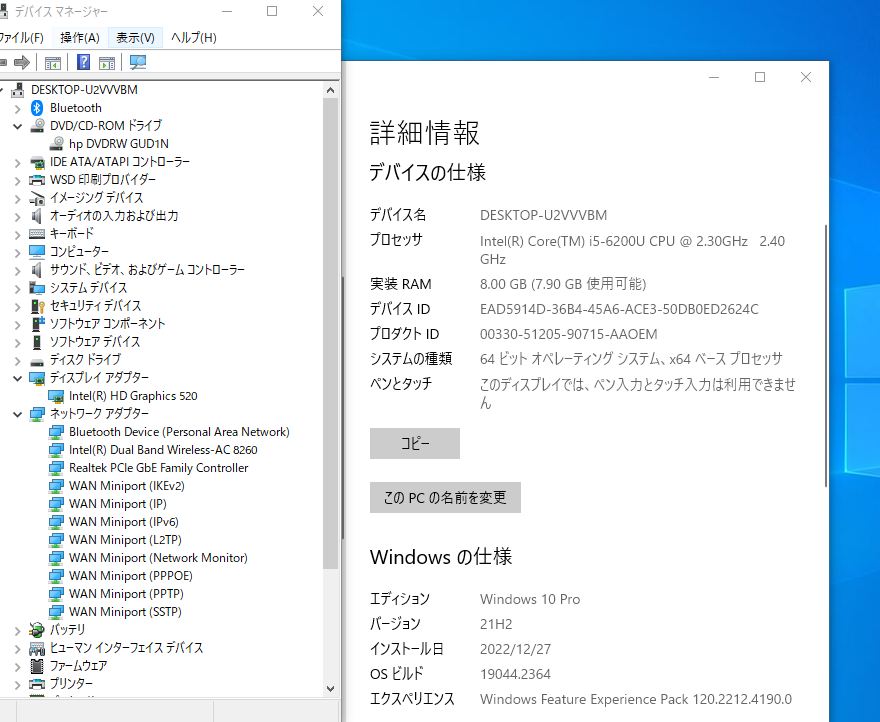The width and height of the screenshot is (880, 722).
Task: Select WAN Miniport (SSTP) entry
Action: click(x=125, y=611)
